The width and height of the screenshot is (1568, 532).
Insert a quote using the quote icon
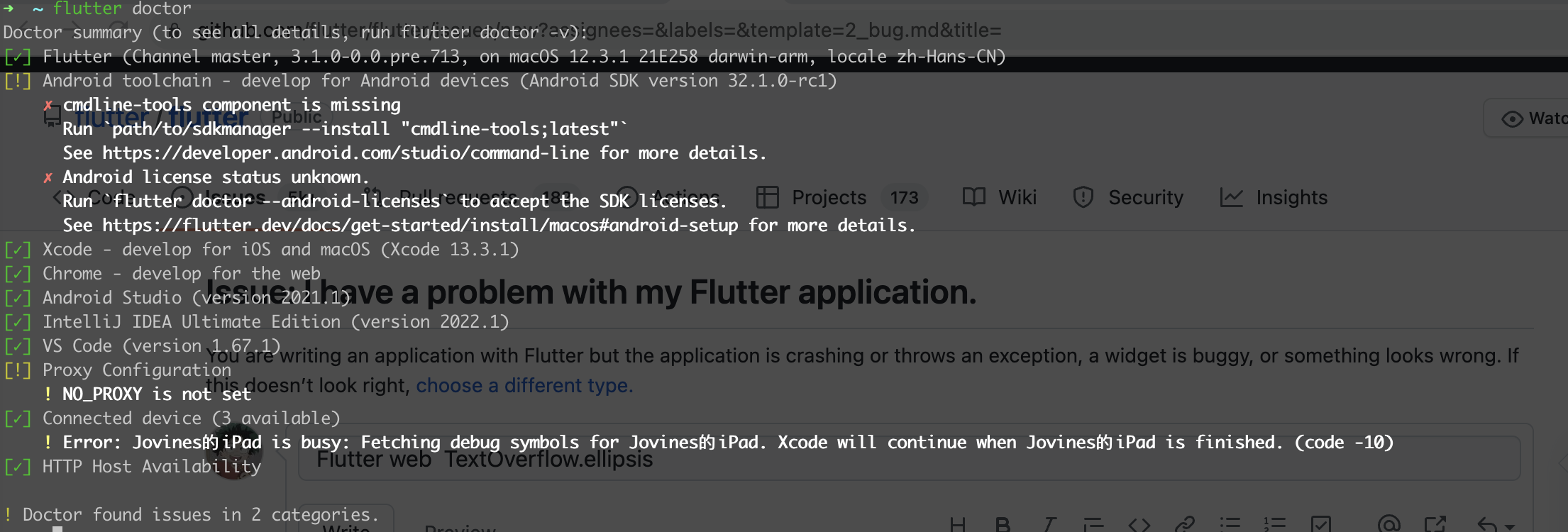[x=1093, y=525]
